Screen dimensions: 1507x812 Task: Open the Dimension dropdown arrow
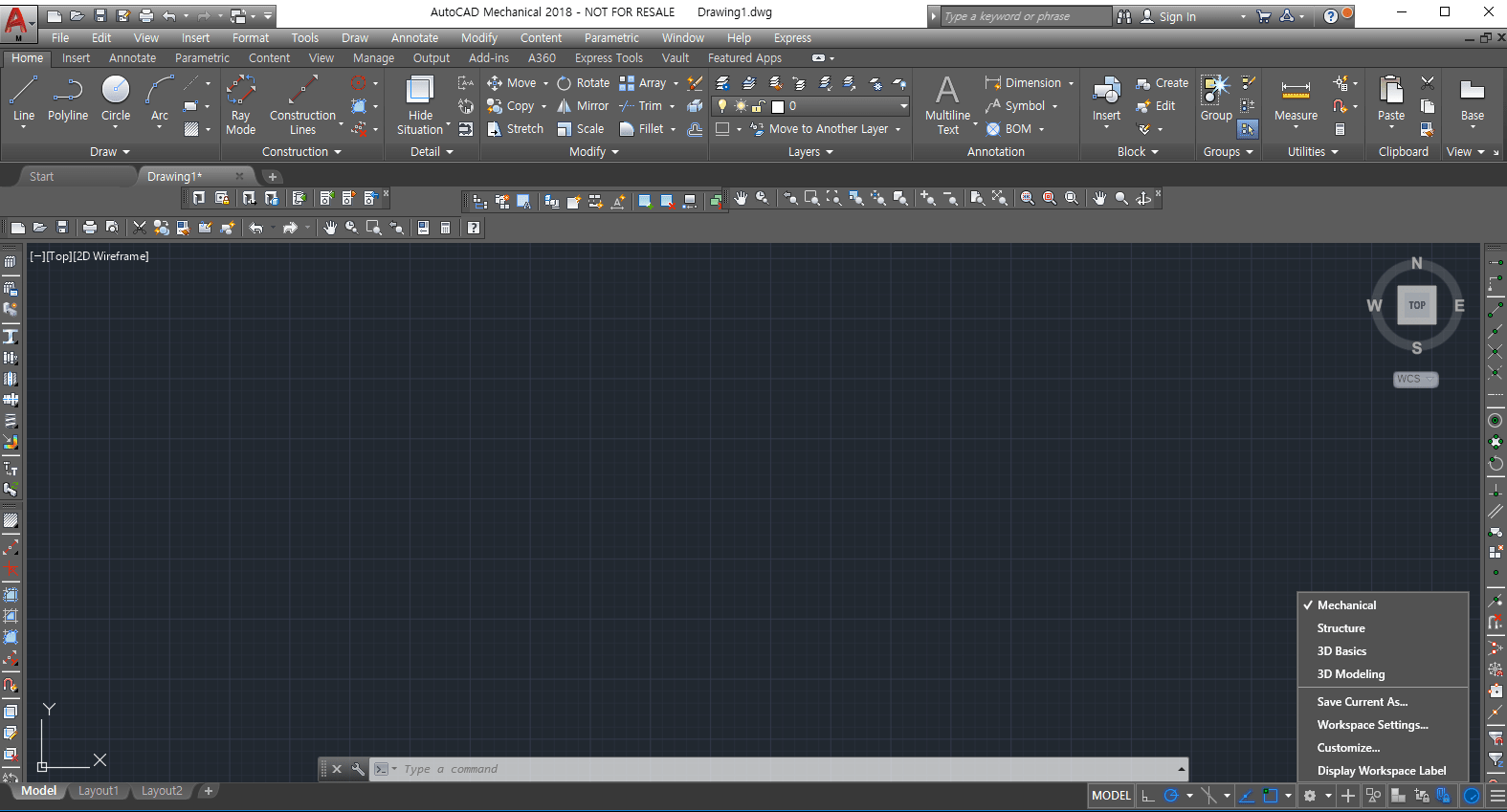[1072, 83]
